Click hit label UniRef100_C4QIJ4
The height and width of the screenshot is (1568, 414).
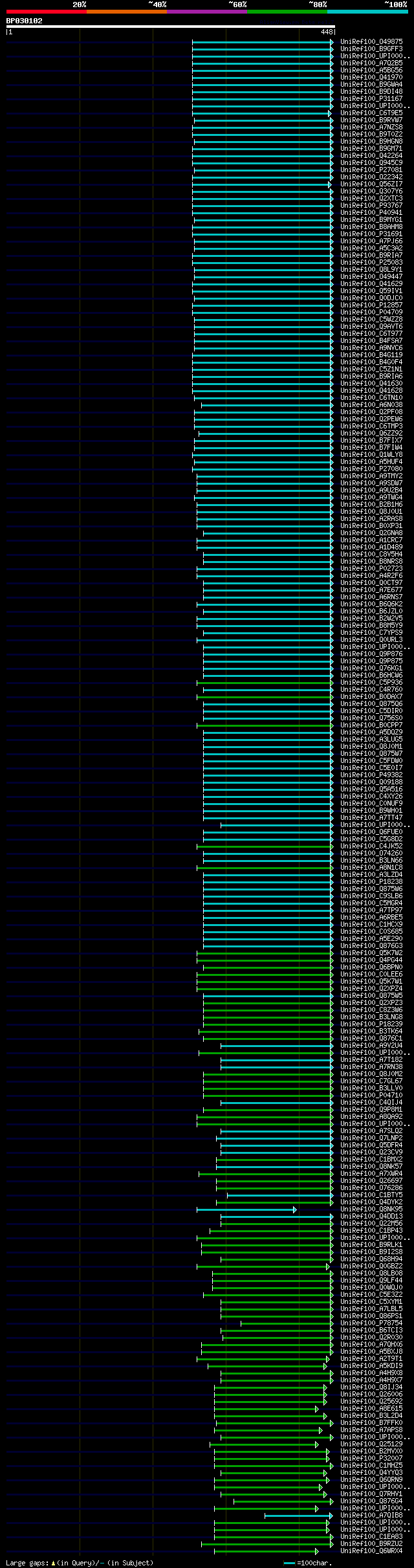[371, 1102]
